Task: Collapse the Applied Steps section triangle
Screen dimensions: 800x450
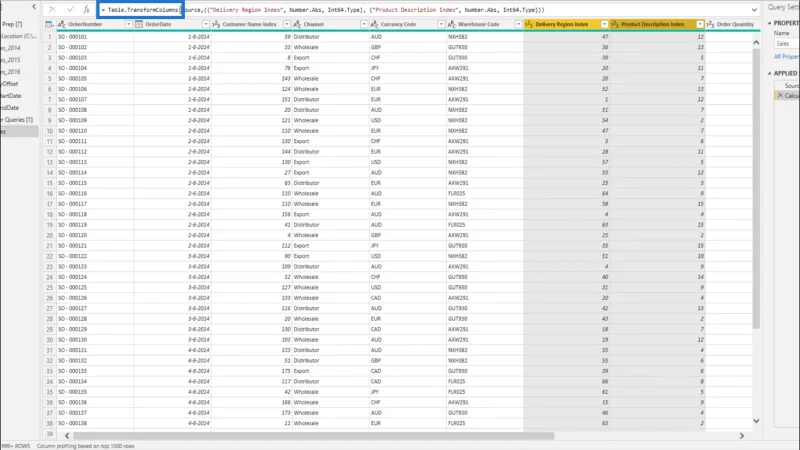Action: point(769,73)
